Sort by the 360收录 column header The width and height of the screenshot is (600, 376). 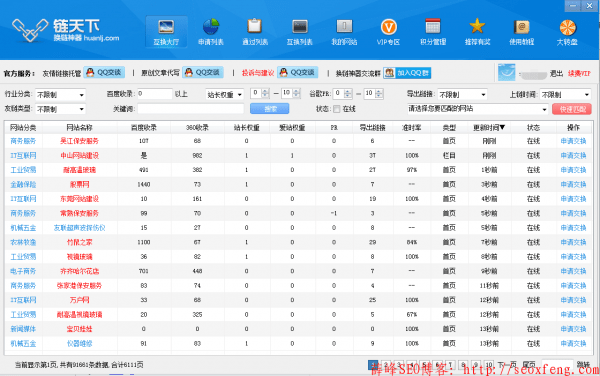point(197,127)
